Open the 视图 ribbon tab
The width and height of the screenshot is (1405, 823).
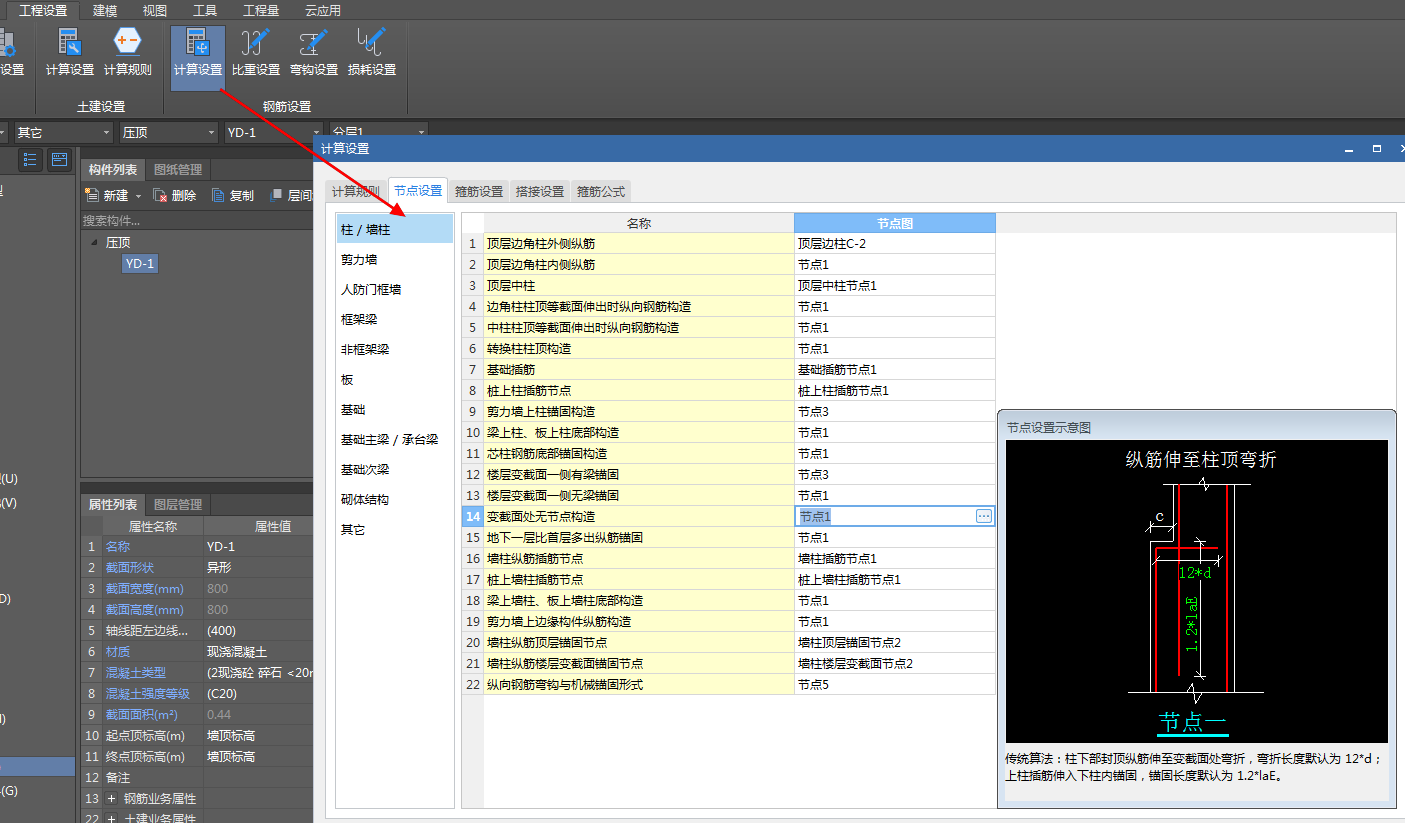coord(155,10)
